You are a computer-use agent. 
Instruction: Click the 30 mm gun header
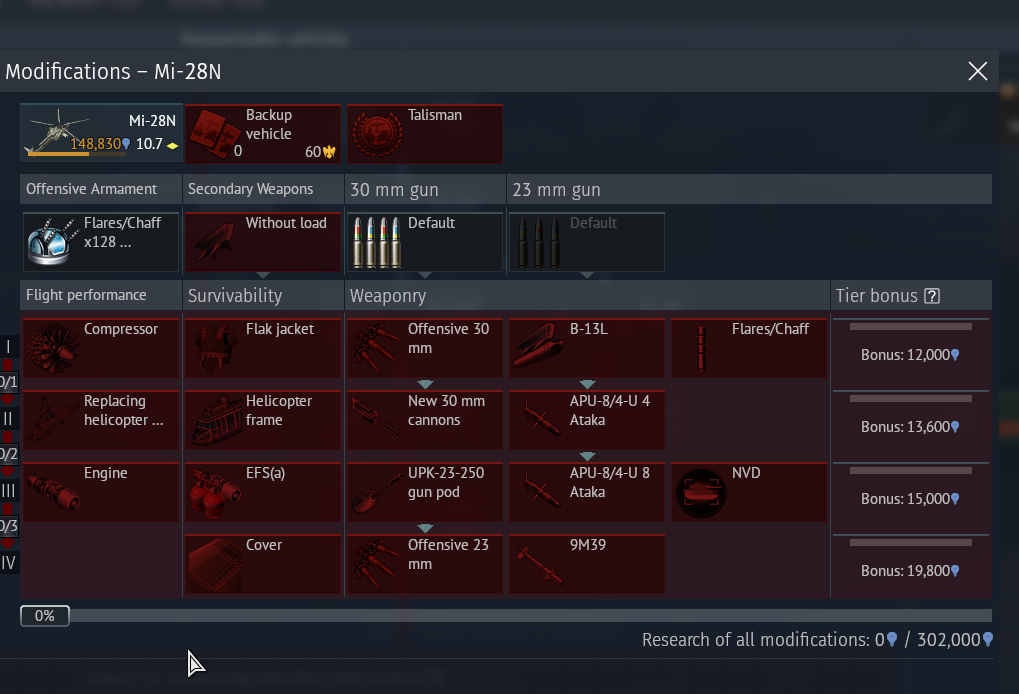[x=425, y=189]
